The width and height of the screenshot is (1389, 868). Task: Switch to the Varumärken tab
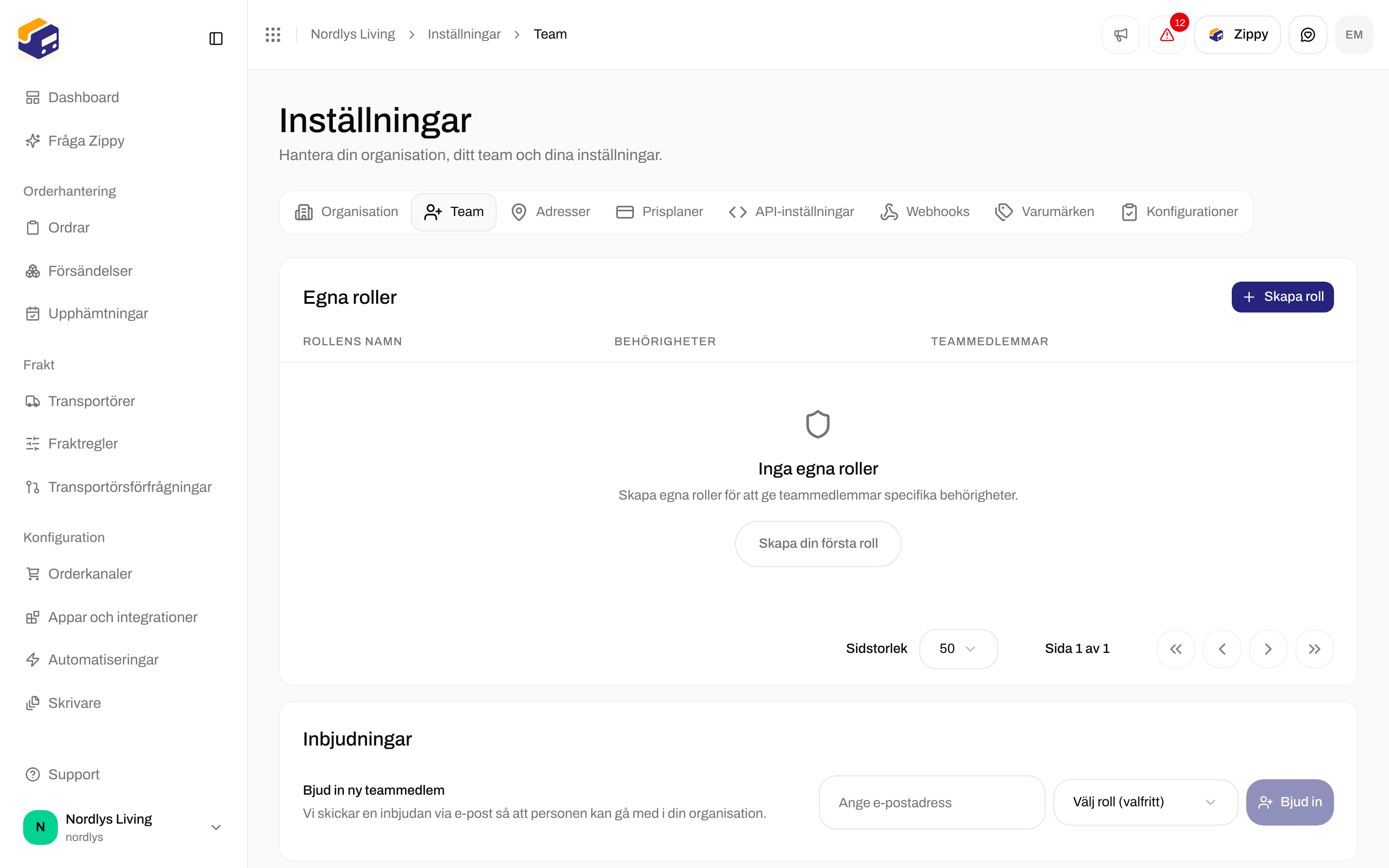coord(1045,212)
